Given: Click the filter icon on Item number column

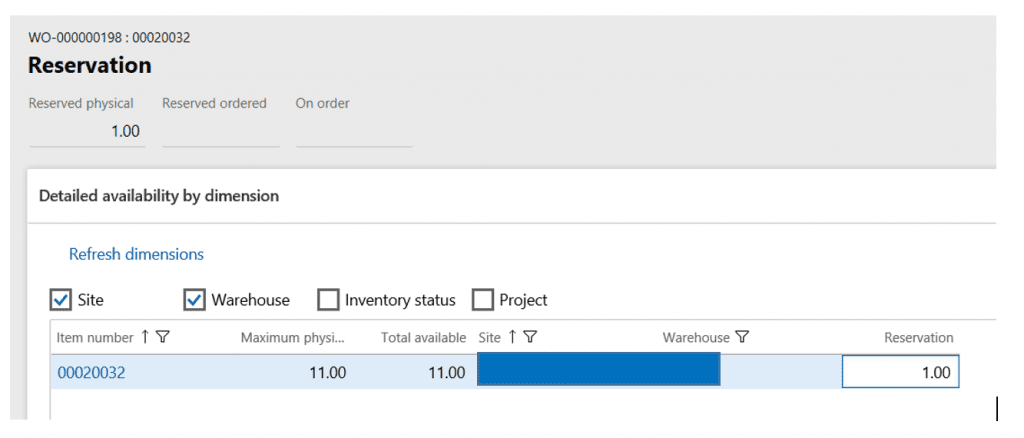Looking at the screenshot, I should [x=163, y=337].
